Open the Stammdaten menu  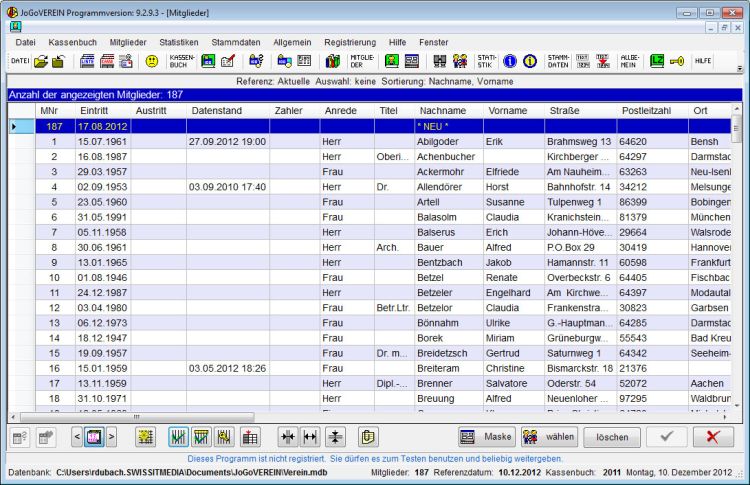236,42
